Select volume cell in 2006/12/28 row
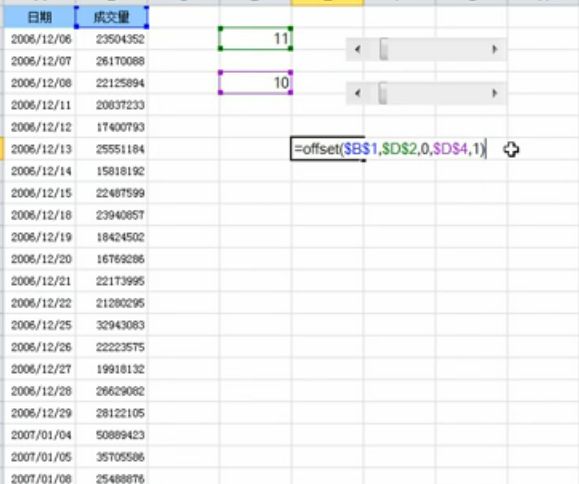Image resolution: width=579 pixels, height=484 pixels. tap(112, 391)
